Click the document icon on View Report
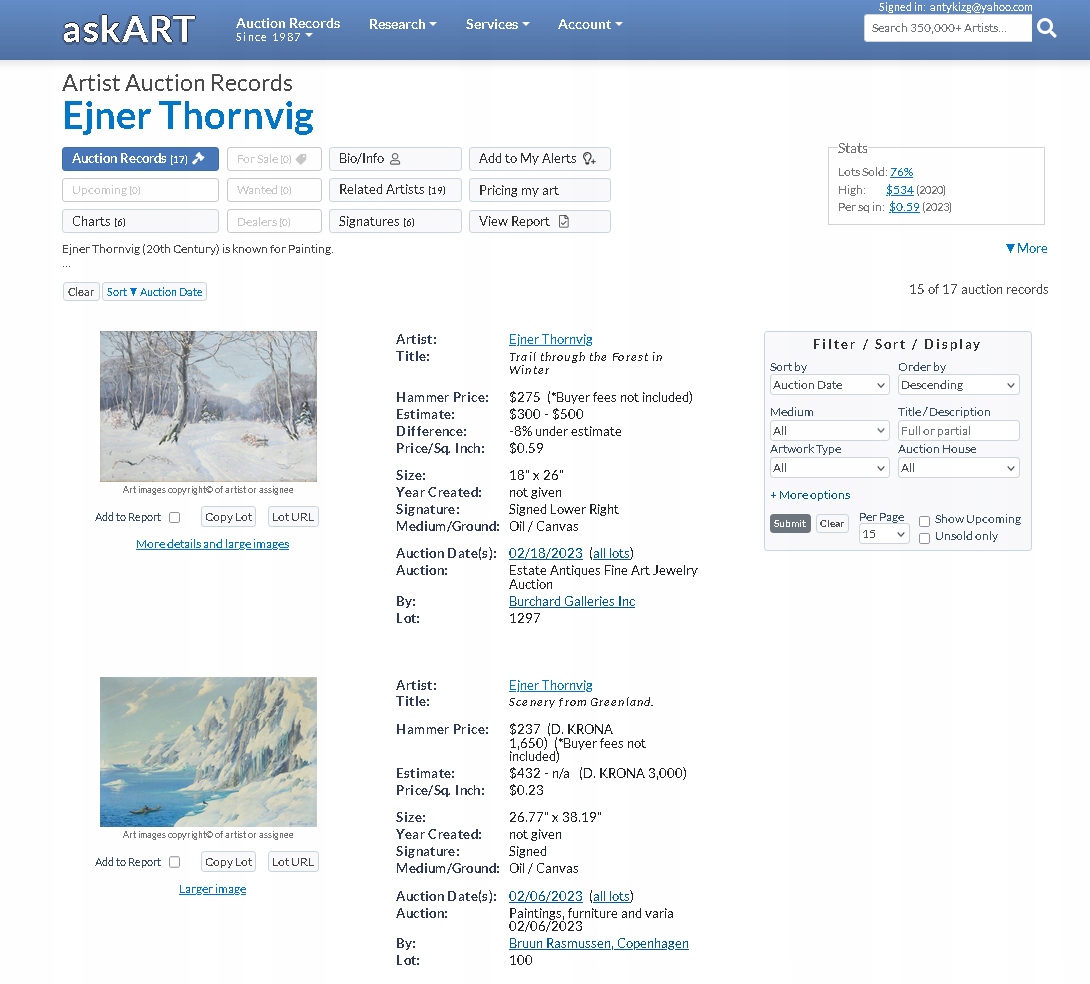This screenshot has height=984, width=1090. point(564,221)
